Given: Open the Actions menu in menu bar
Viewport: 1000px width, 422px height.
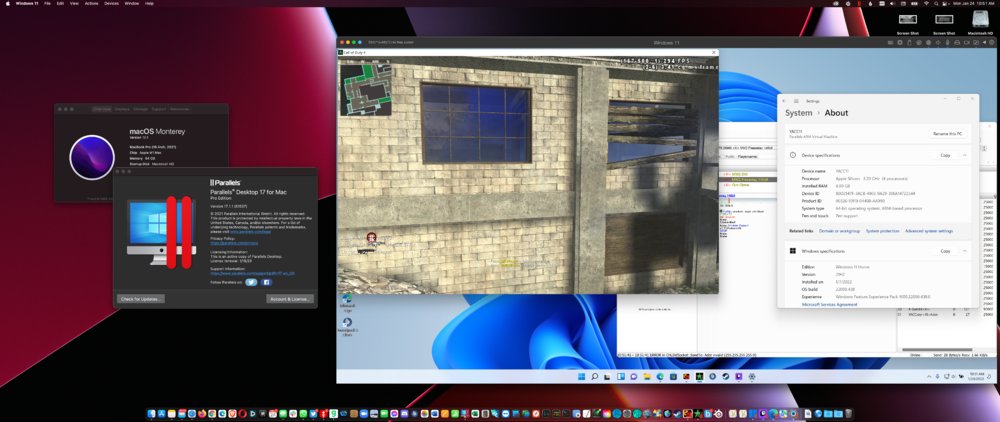Looking at the screenshot, I should point(91,4).
